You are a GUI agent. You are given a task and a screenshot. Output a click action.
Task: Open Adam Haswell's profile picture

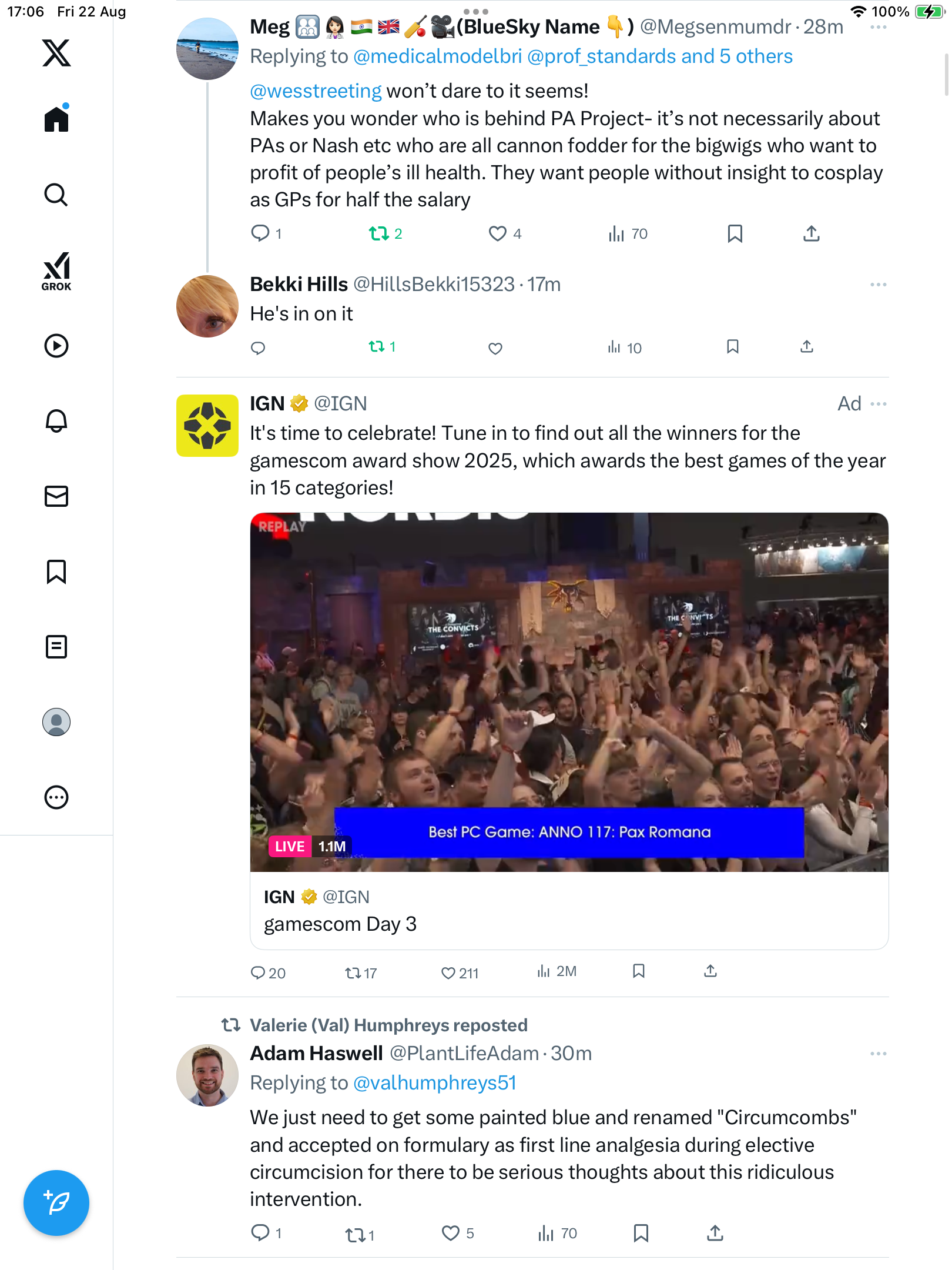207,1075
